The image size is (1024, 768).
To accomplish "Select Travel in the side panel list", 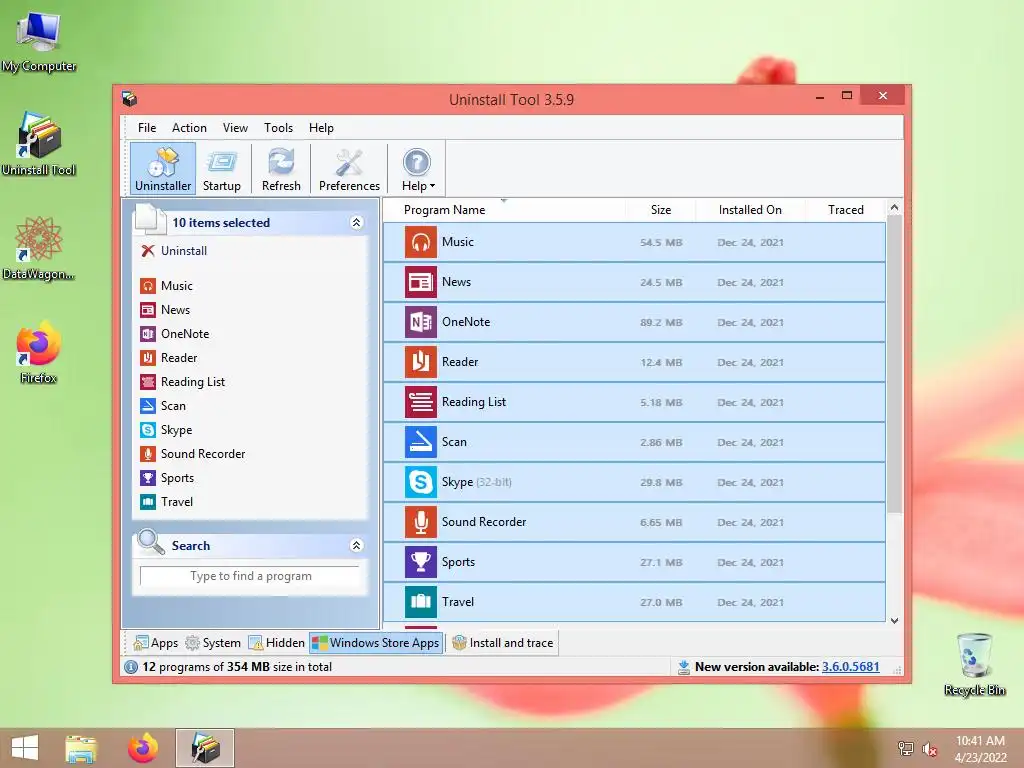I will (167, 502).
